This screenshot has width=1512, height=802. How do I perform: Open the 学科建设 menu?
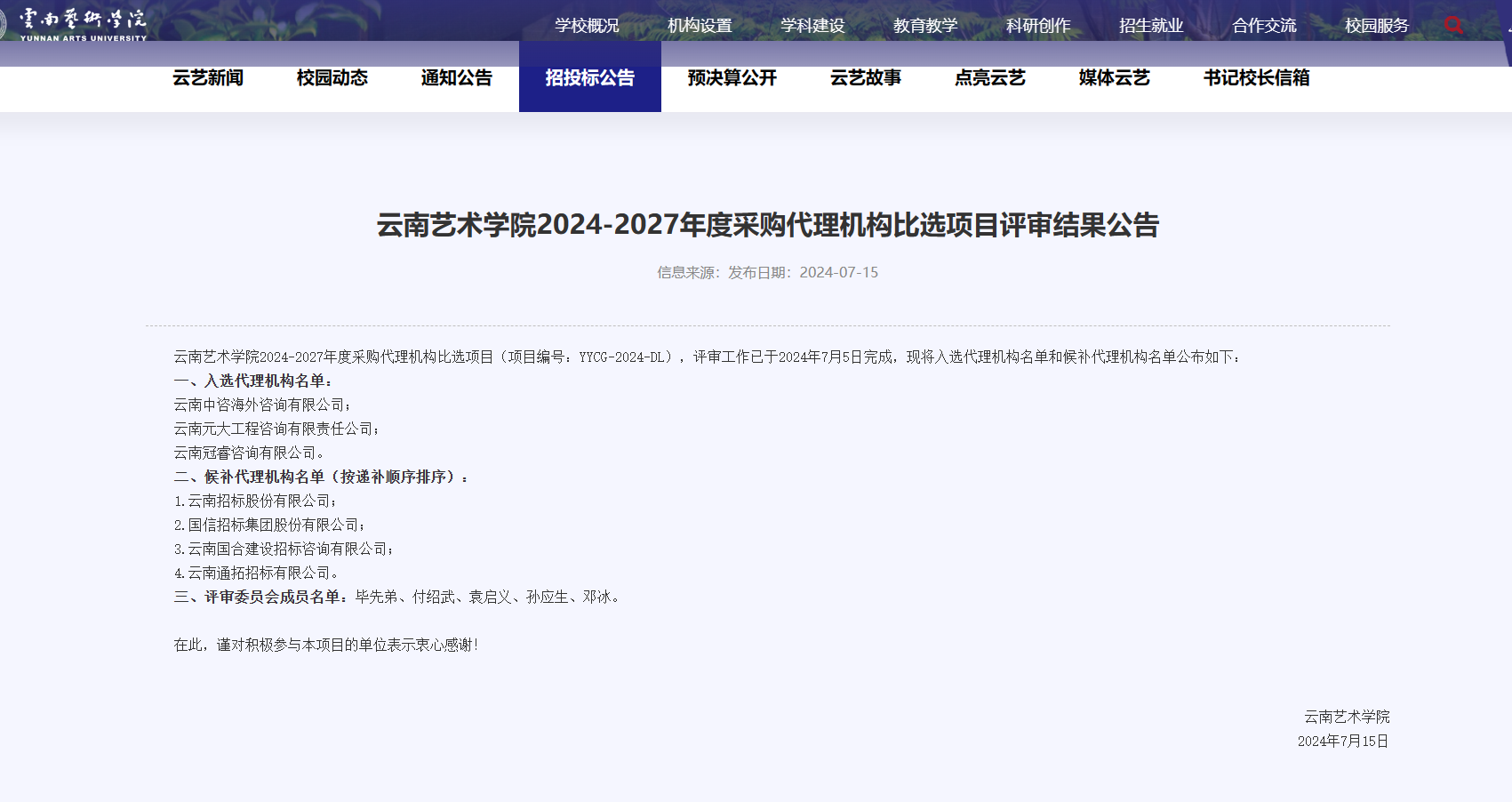click(812, 26)
